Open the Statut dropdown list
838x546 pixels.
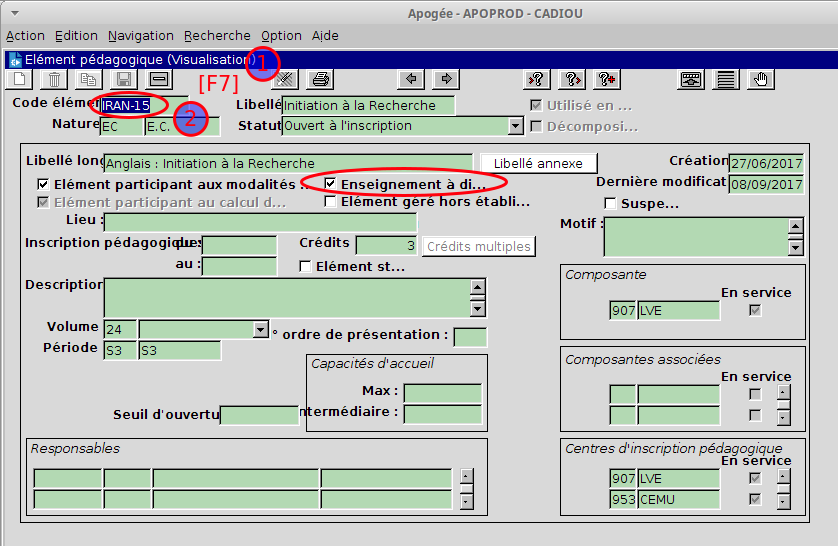[516, 126]
